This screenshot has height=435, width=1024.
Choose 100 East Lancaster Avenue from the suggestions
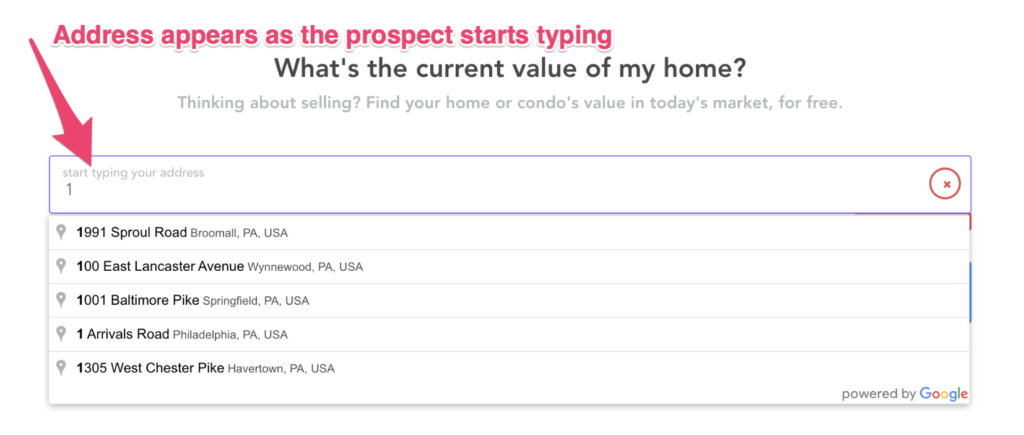click(160, 267)
